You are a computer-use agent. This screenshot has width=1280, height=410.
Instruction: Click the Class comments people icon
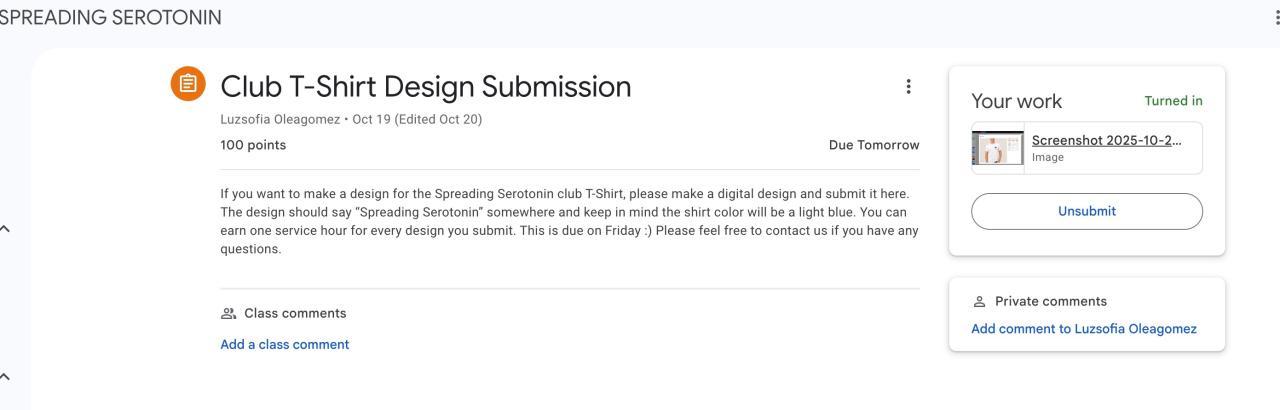click(228, 313)
